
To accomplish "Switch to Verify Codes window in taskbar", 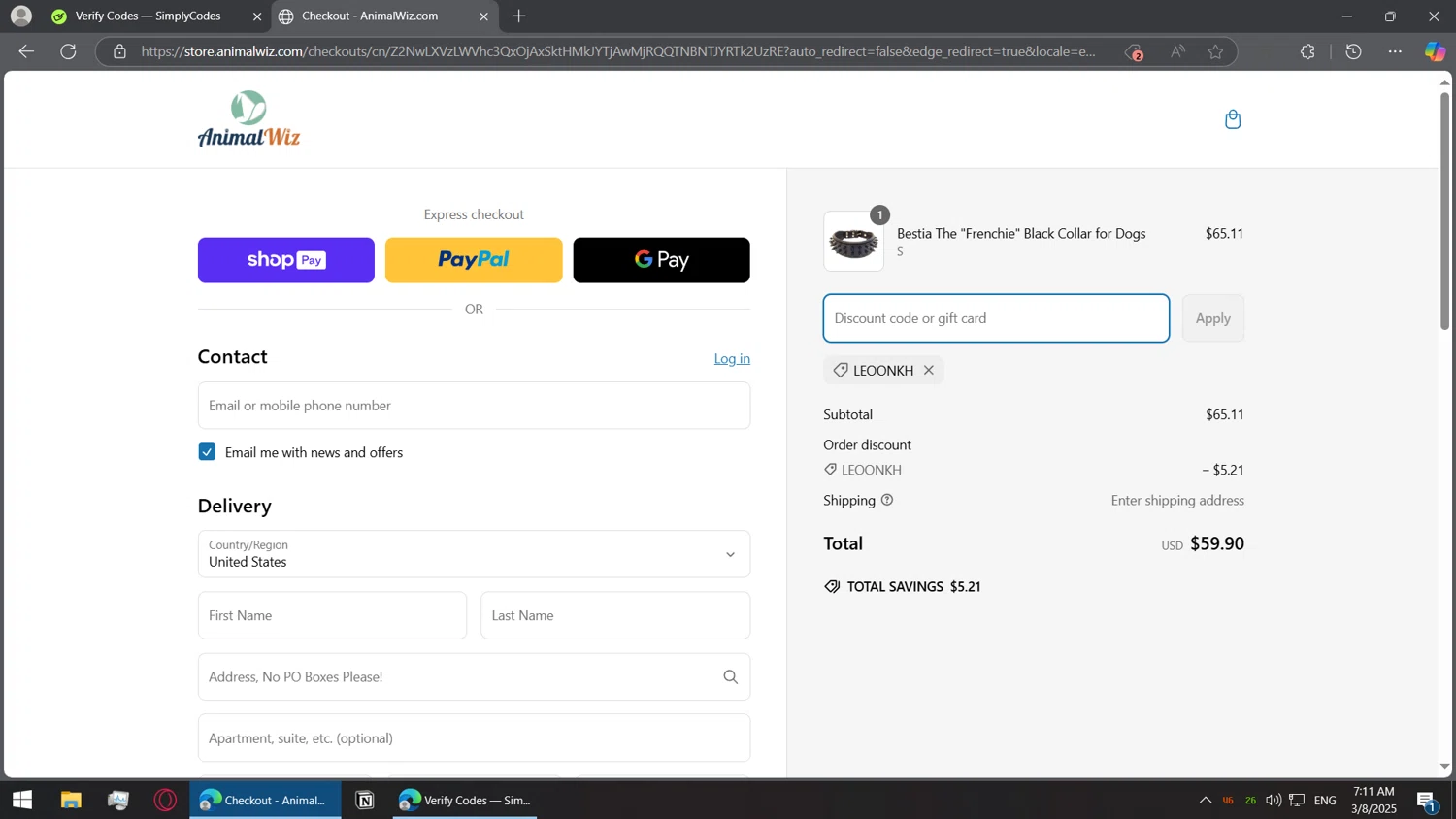I will tap(465, 800).
